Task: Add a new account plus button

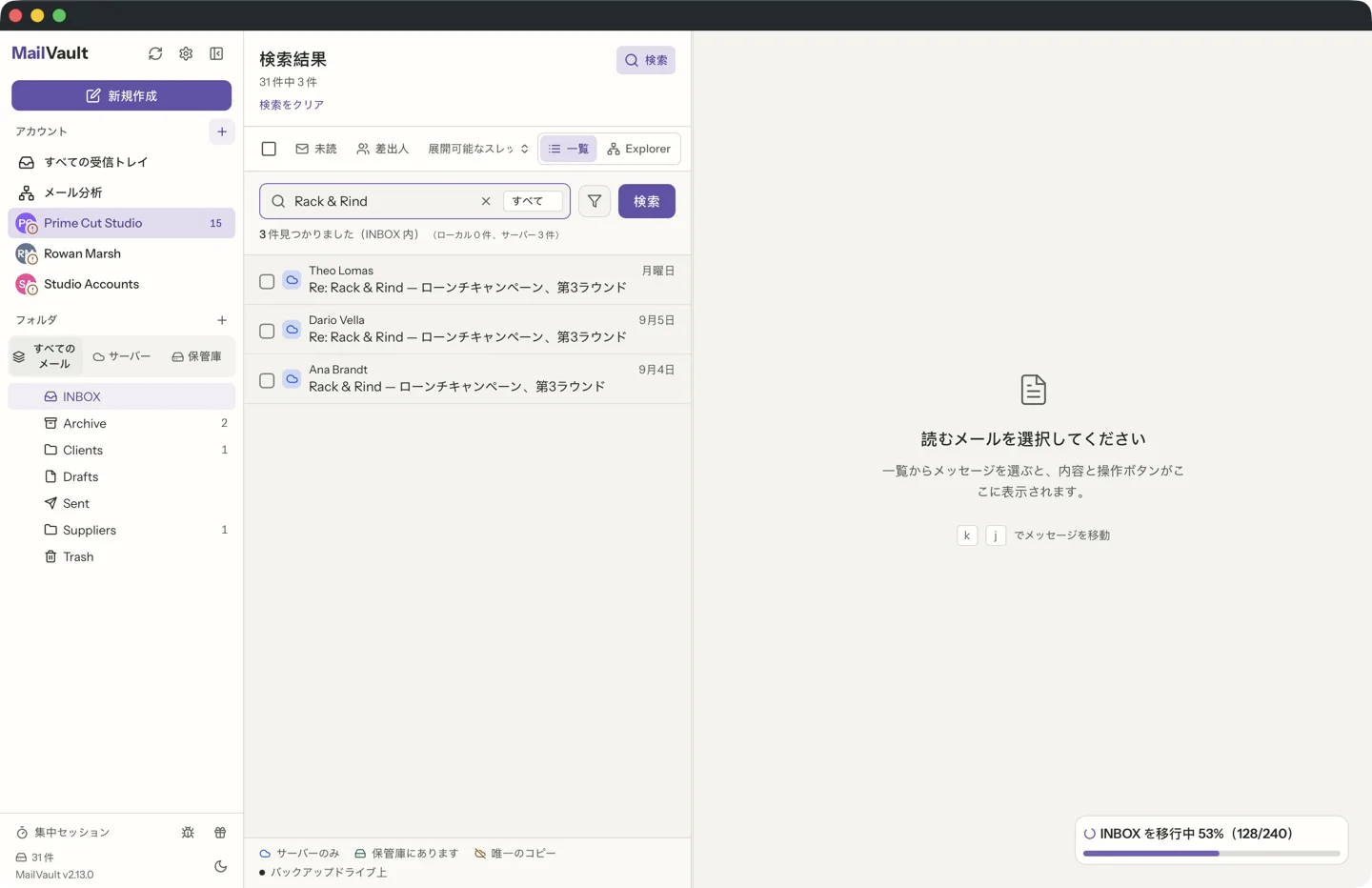Action: click(222, 131)
